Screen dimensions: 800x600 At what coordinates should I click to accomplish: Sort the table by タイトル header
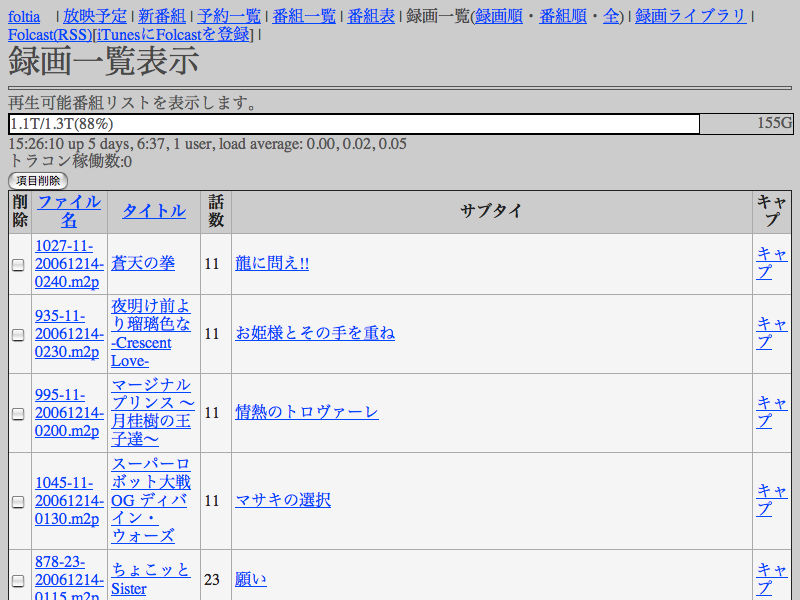point(153,211)
